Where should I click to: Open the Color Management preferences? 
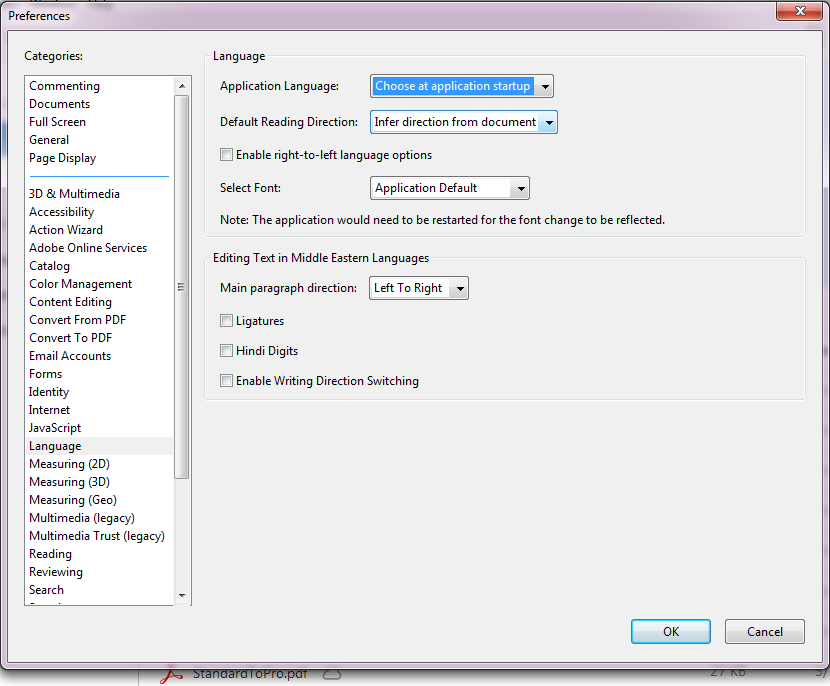[x=80, y=283]
